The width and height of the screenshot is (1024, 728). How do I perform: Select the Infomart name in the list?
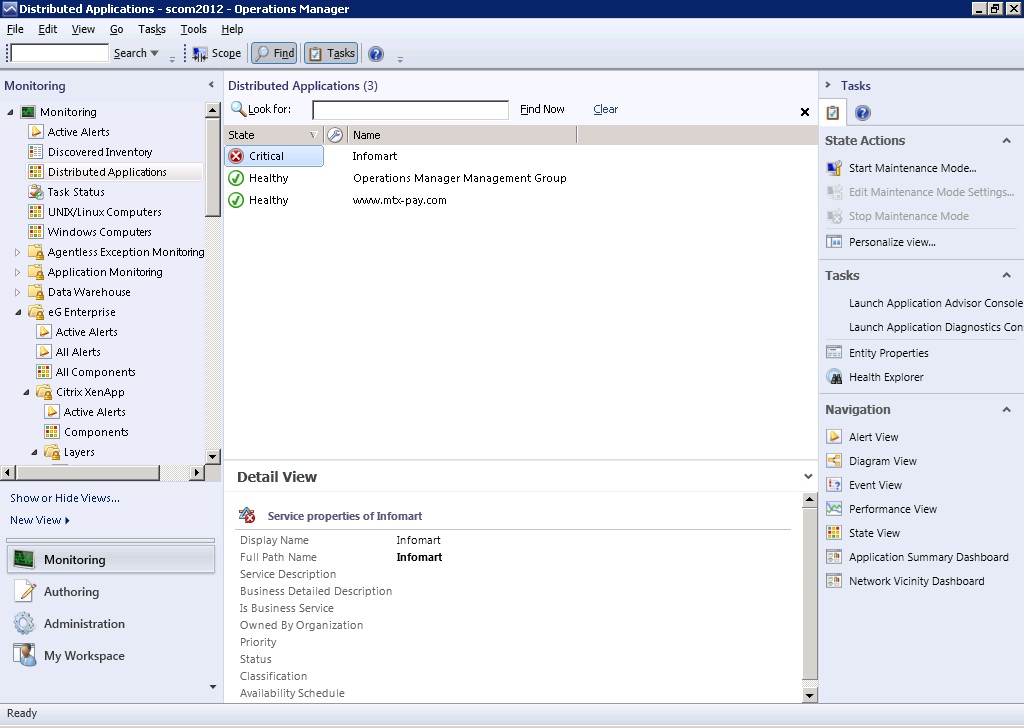pos(375,156)
